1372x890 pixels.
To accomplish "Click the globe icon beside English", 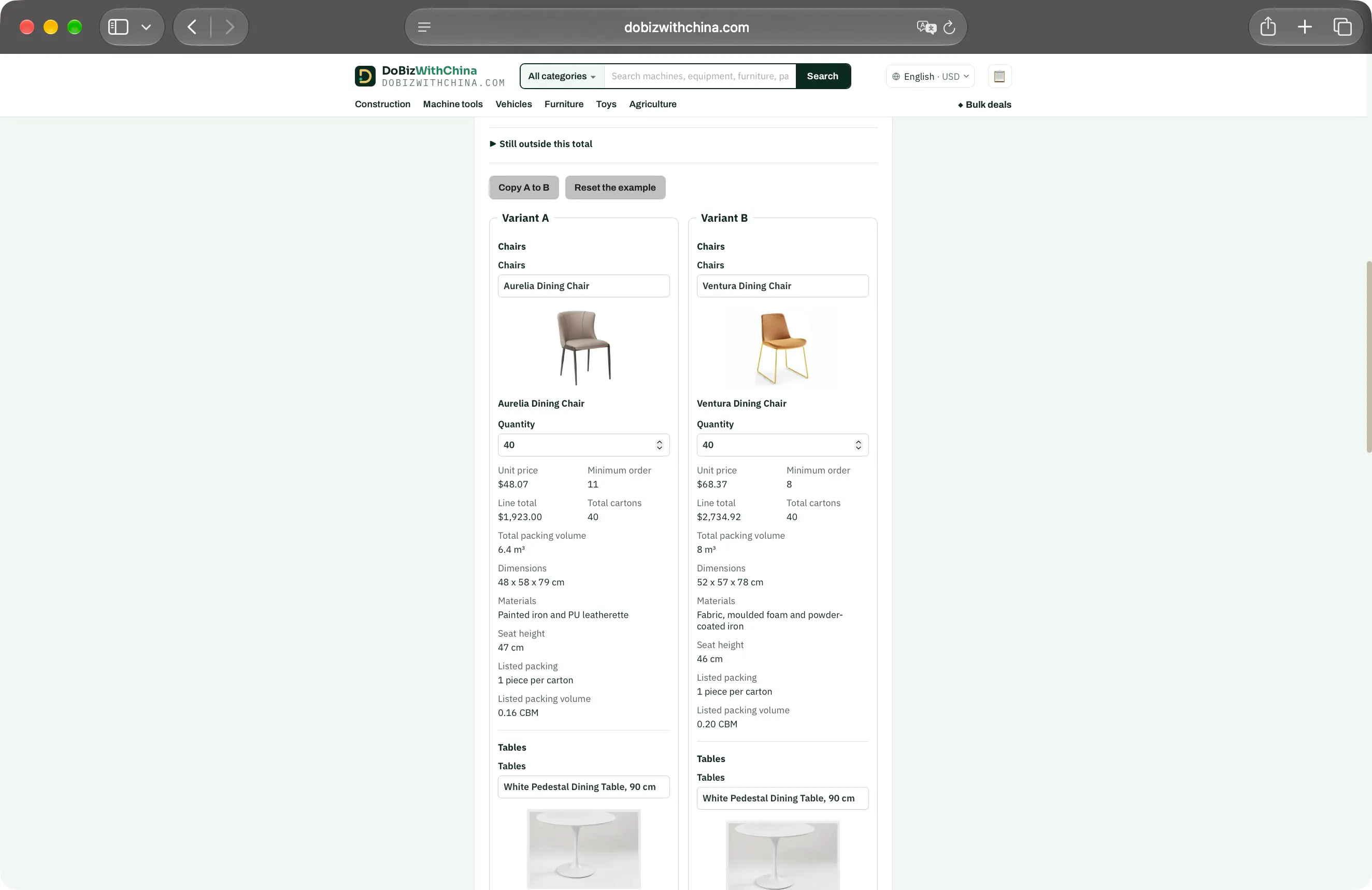I will [x=896, y=76].
